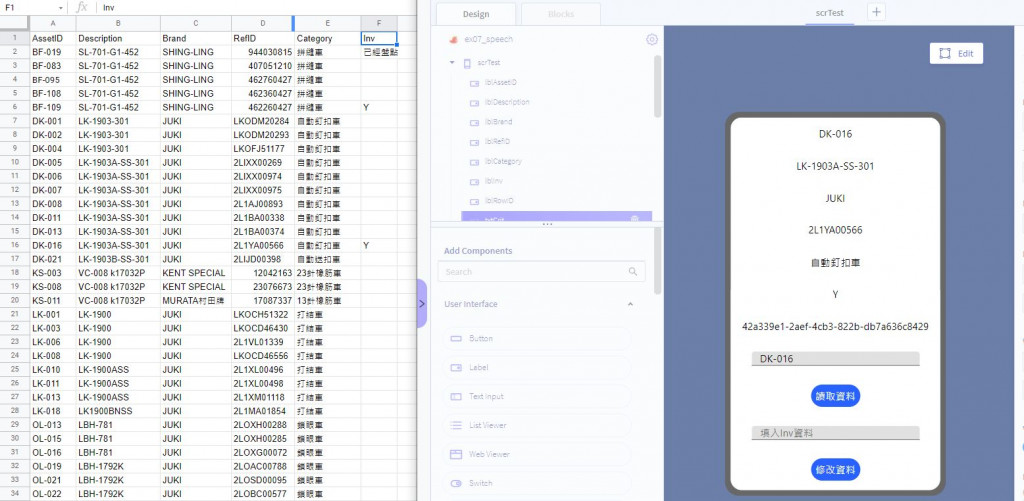Click the component Search box
Screen dimensions: 1024x501
tap(541, 271)
